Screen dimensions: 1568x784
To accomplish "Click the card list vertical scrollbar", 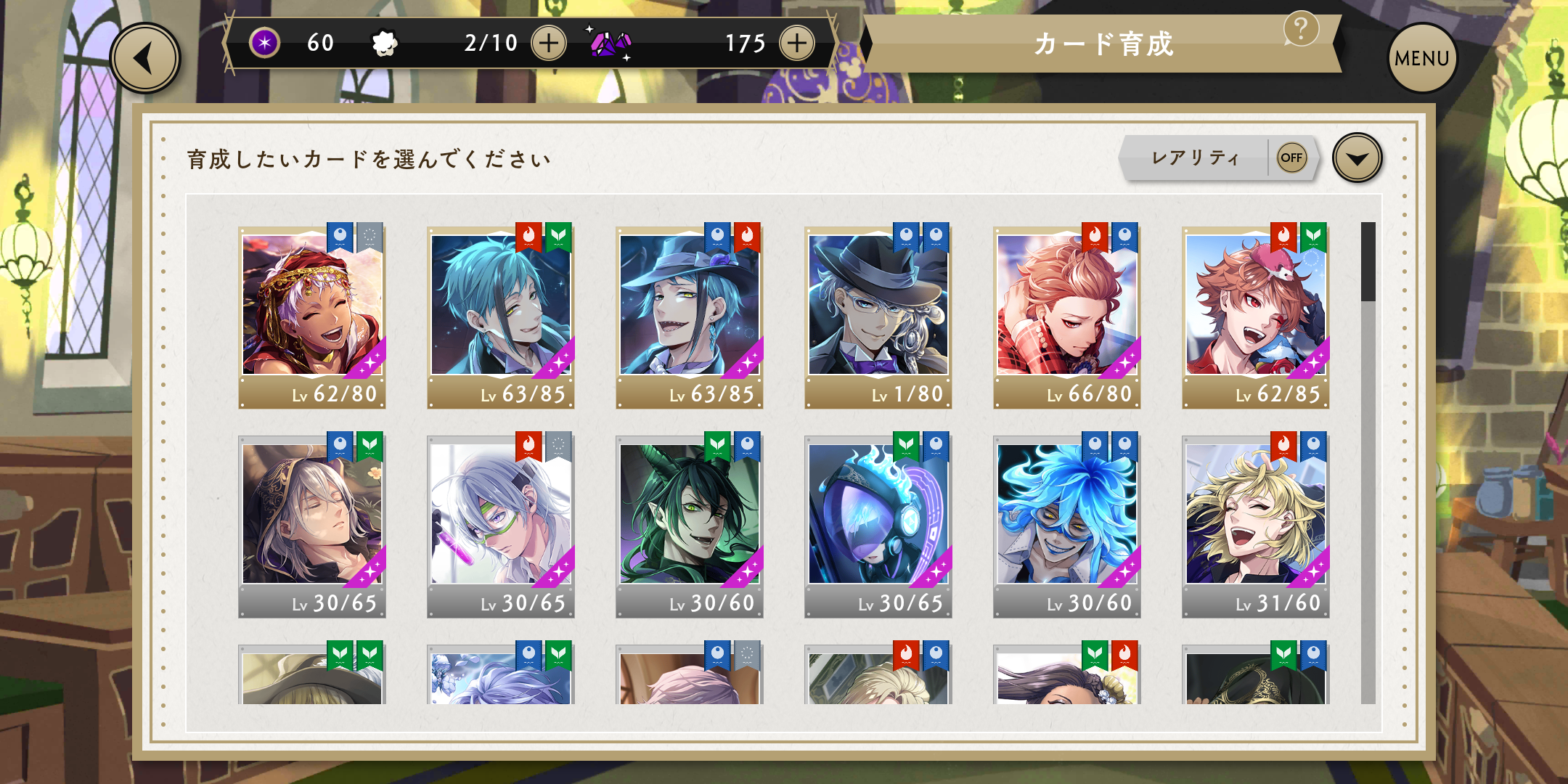I will point(1368,462).
